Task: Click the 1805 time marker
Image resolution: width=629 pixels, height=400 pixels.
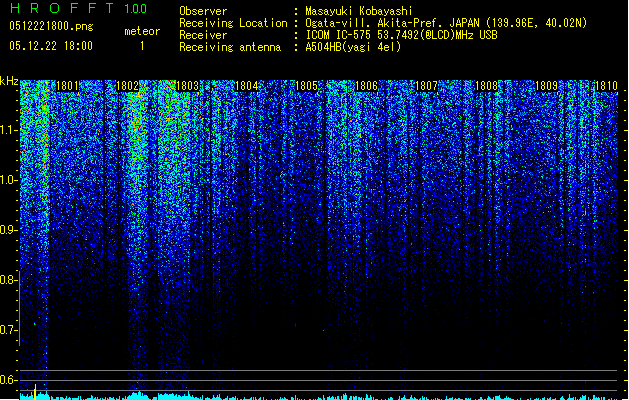Action: [306, 86]
